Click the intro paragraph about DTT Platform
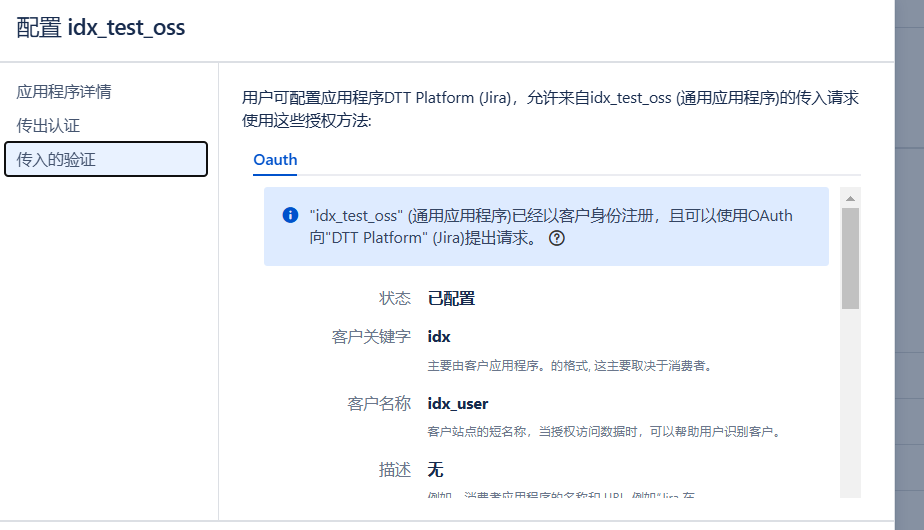Screen dimensions: 924x530 point(550,109)
